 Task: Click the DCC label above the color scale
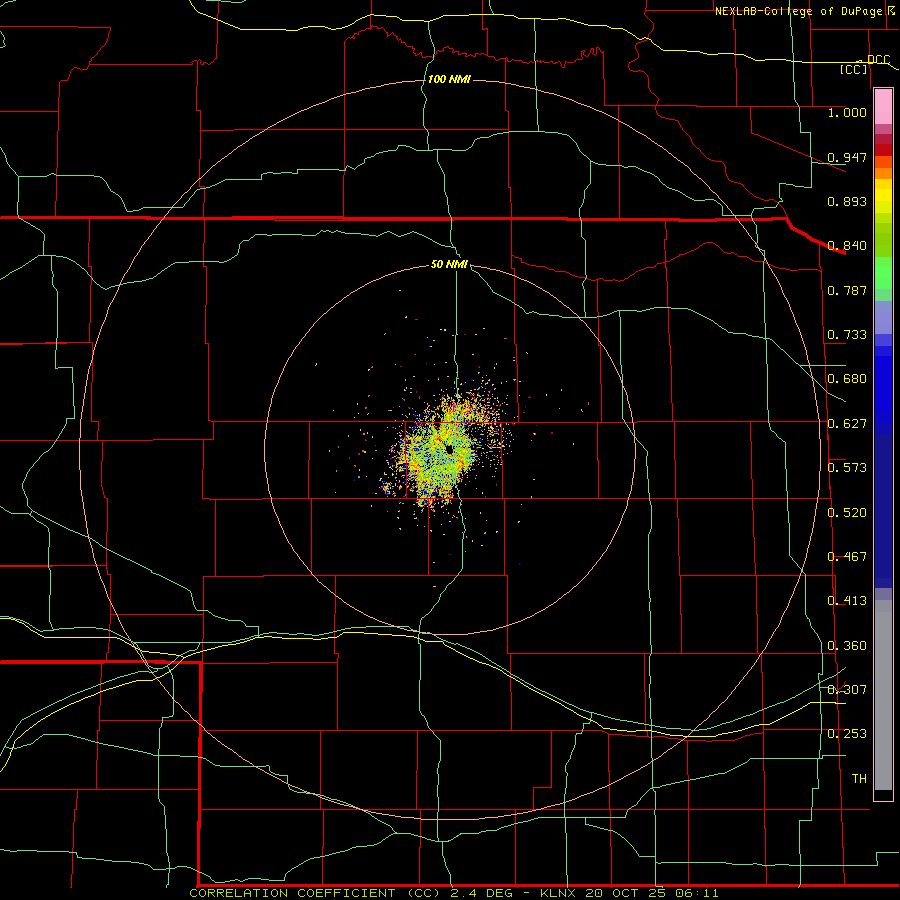tap(878, 60)
